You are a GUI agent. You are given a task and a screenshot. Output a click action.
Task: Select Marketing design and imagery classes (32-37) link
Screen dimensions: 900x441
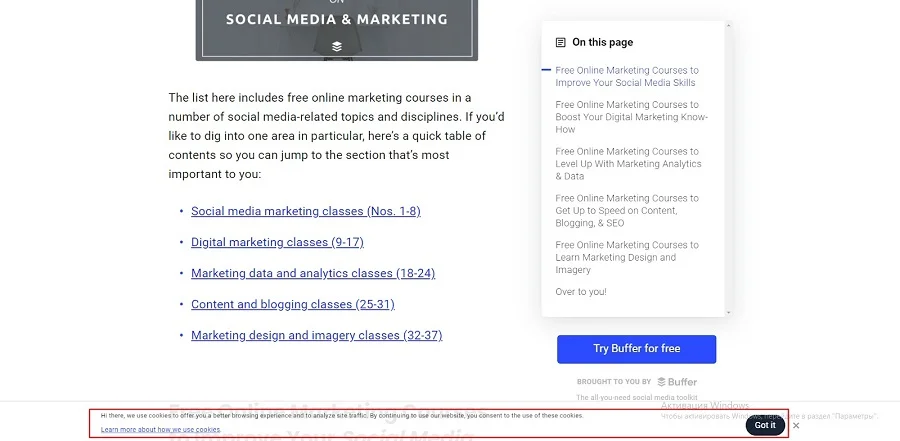316,335
